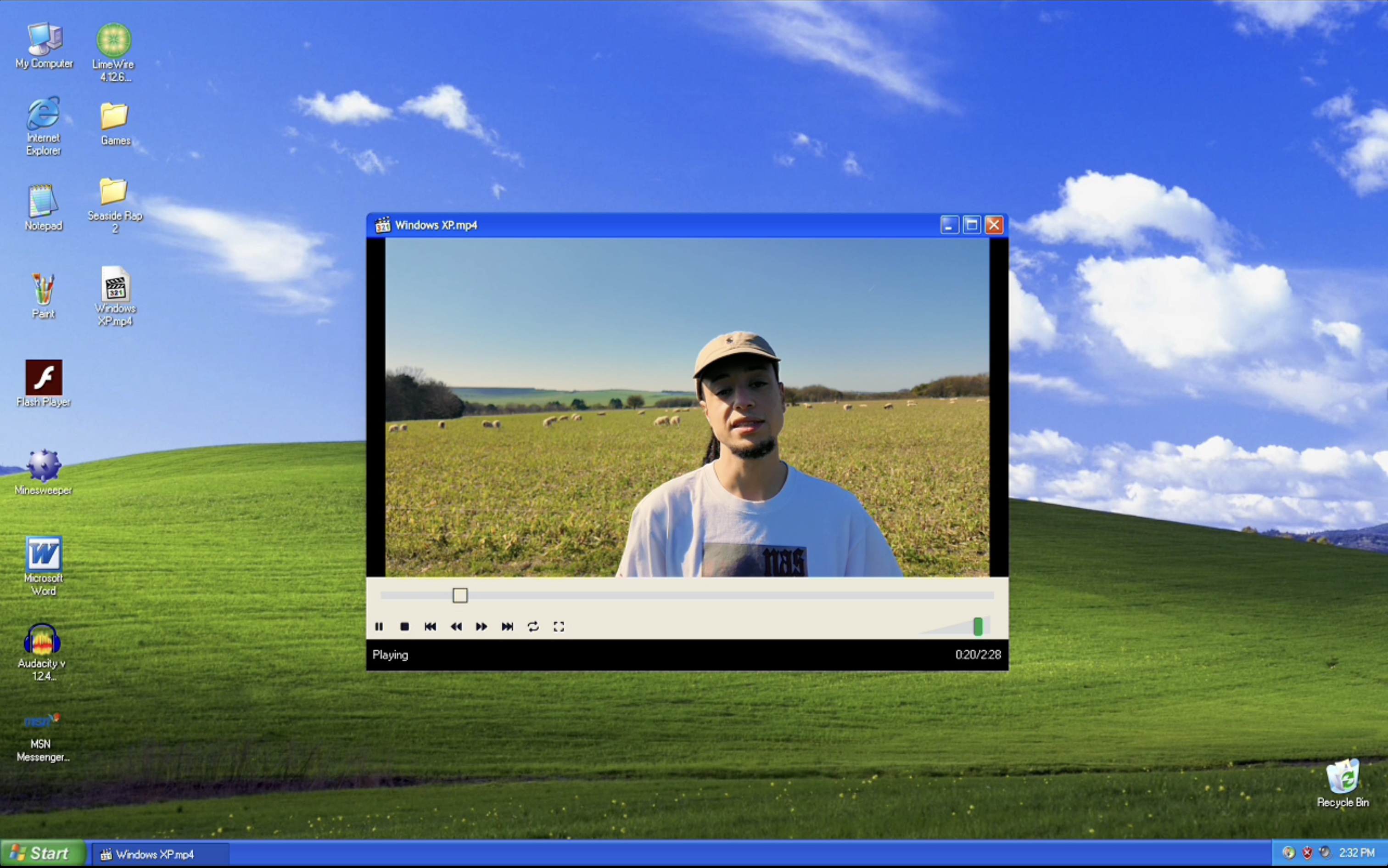
Task: Pause the playing video
Action: click(x=379, y=626)
